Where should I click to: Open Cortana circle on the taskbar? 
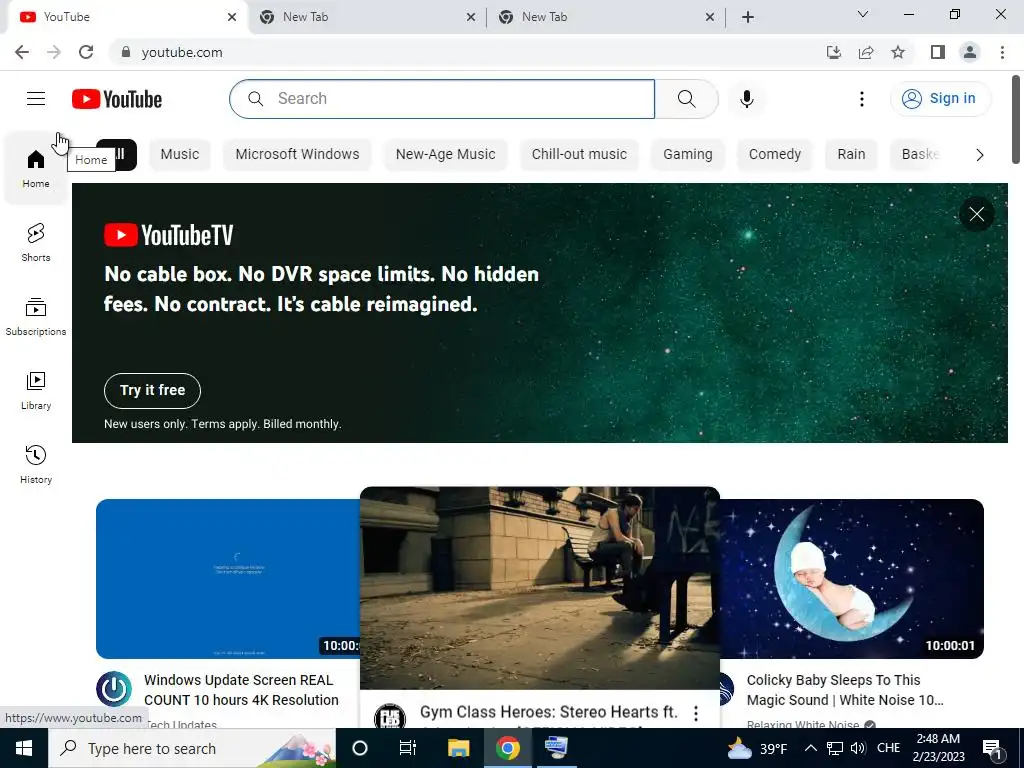tap(360, 748)
